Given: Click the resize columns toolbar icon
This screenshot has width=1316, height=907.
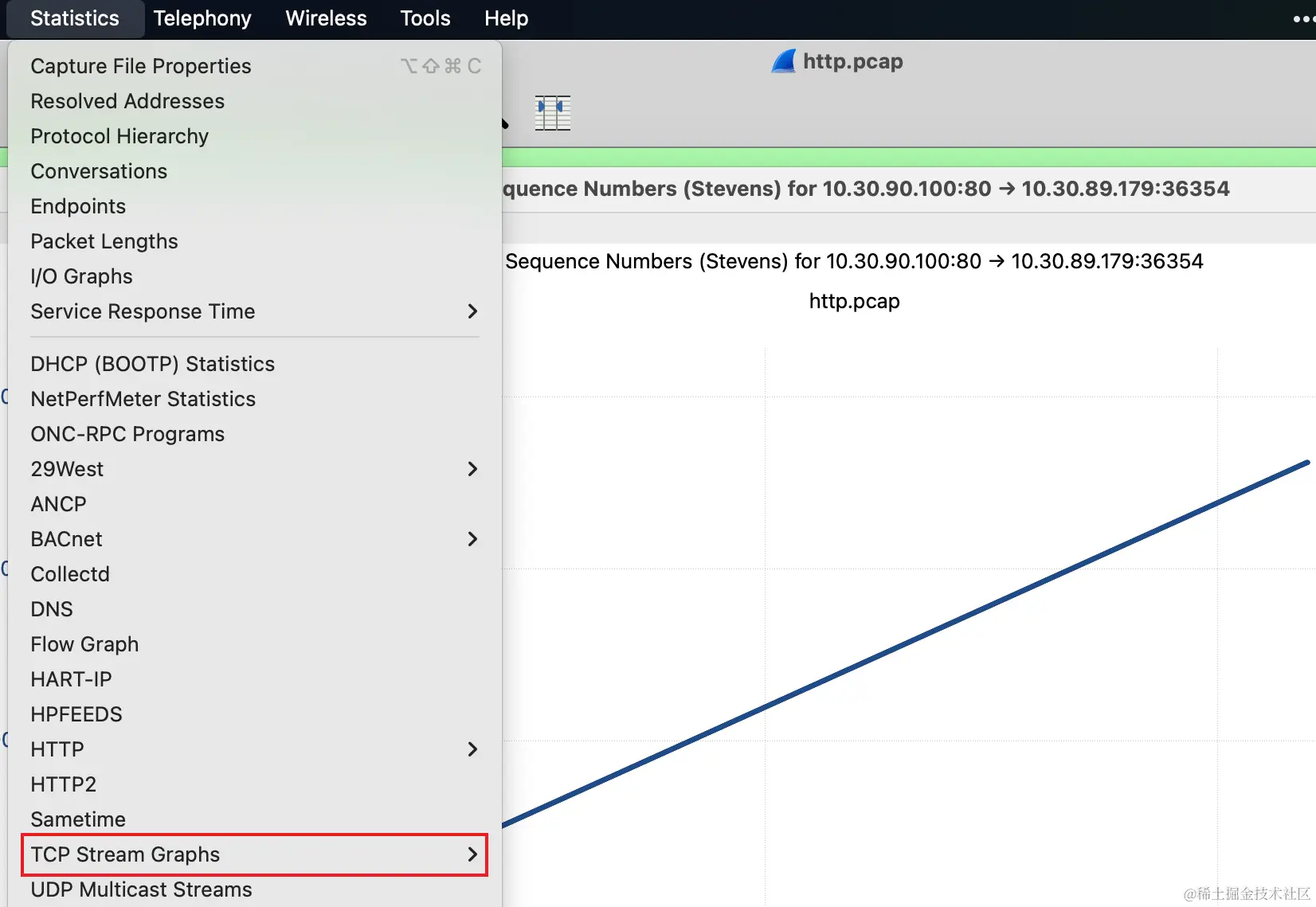Looking at the screenshot, I should coord(553,113).
